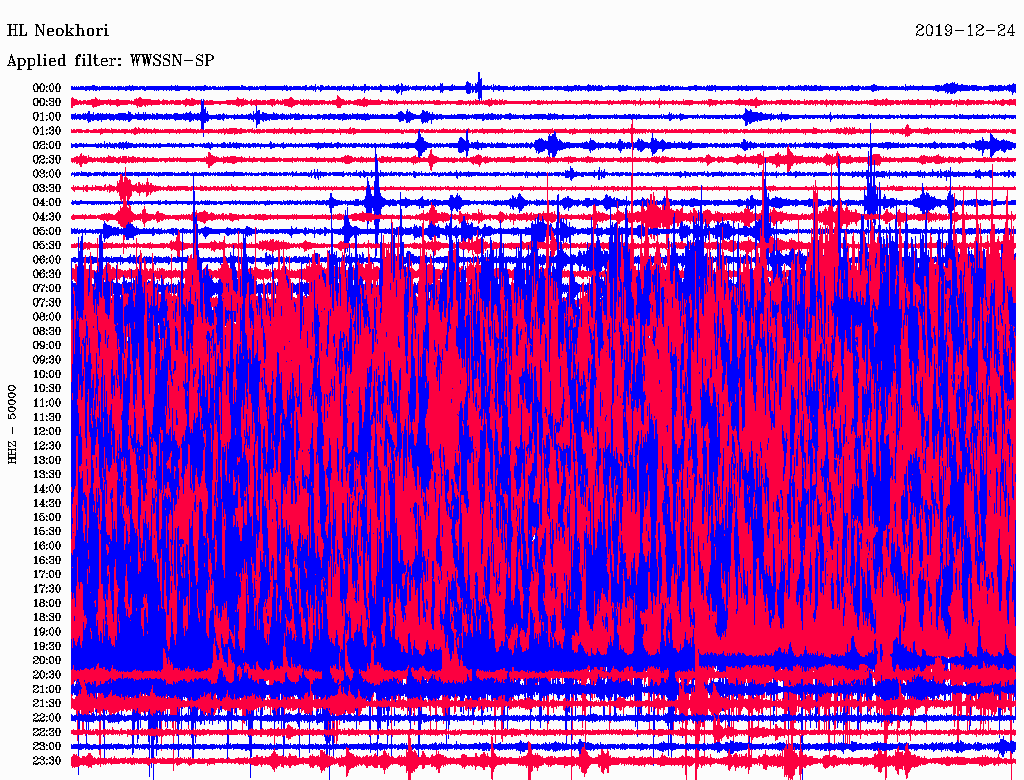Viewport: 1024px width, 780px height.
Task: Select the 23:00 time label
Action: point(47,746)
